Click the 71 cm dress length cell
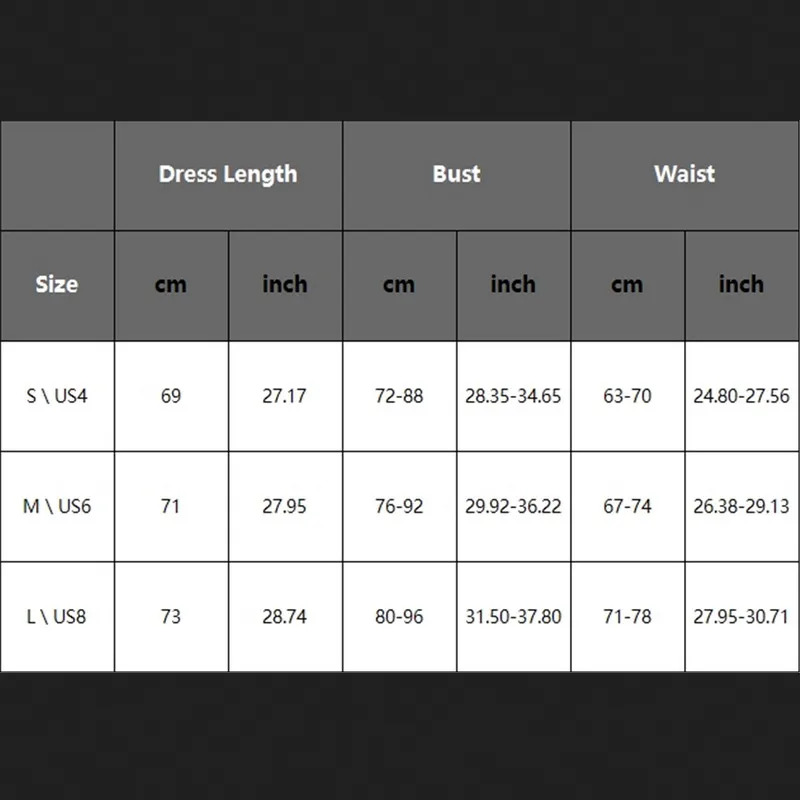 click(171, 507)
